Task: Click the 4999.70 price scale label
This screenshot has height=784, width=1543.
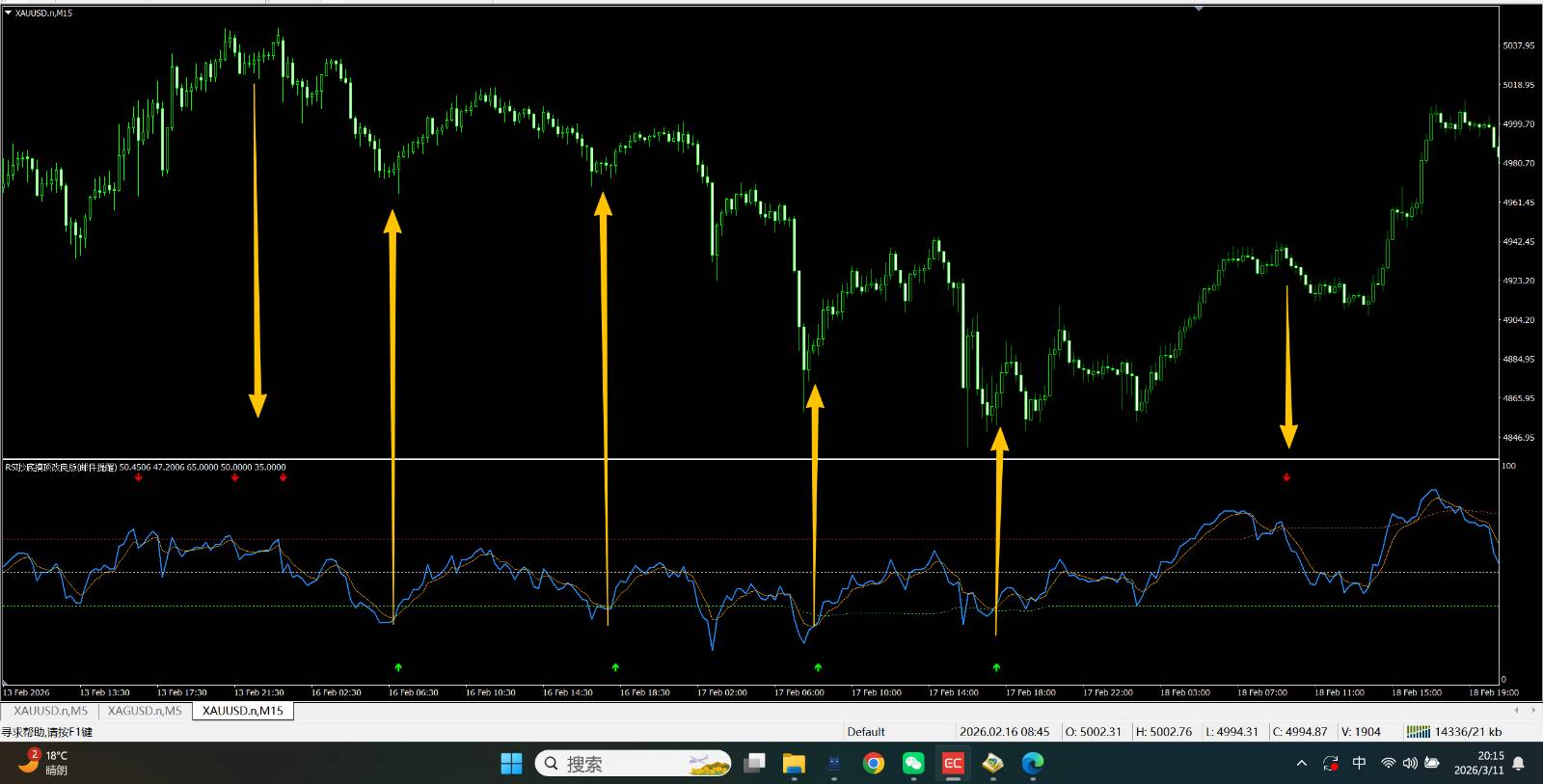Action: pos(1518,124)
